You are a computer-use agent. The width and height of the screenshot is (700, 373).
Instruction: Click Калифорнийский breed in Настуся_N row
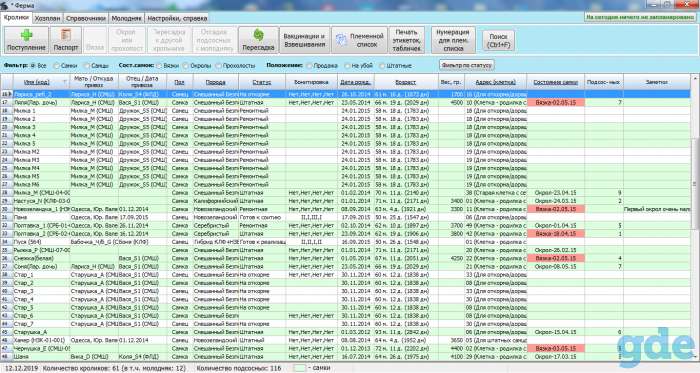click(x=216, y=201)
